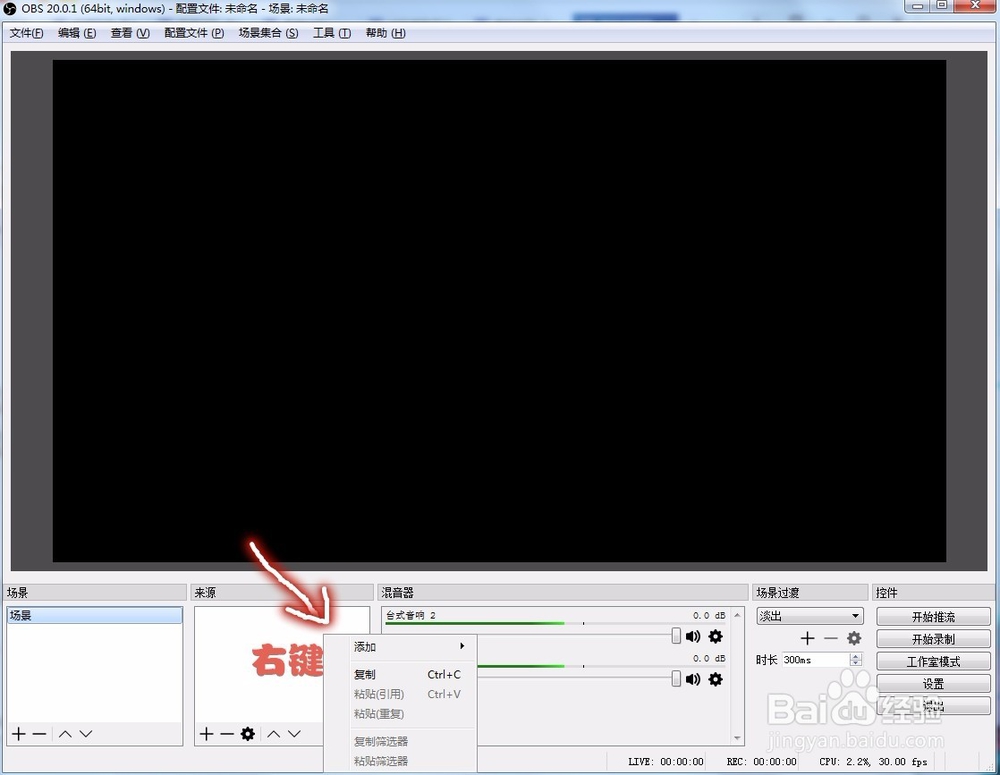The image size is (1000, 775).
Task: Open the 帮助(H) menu
Action: click(385, 33)
